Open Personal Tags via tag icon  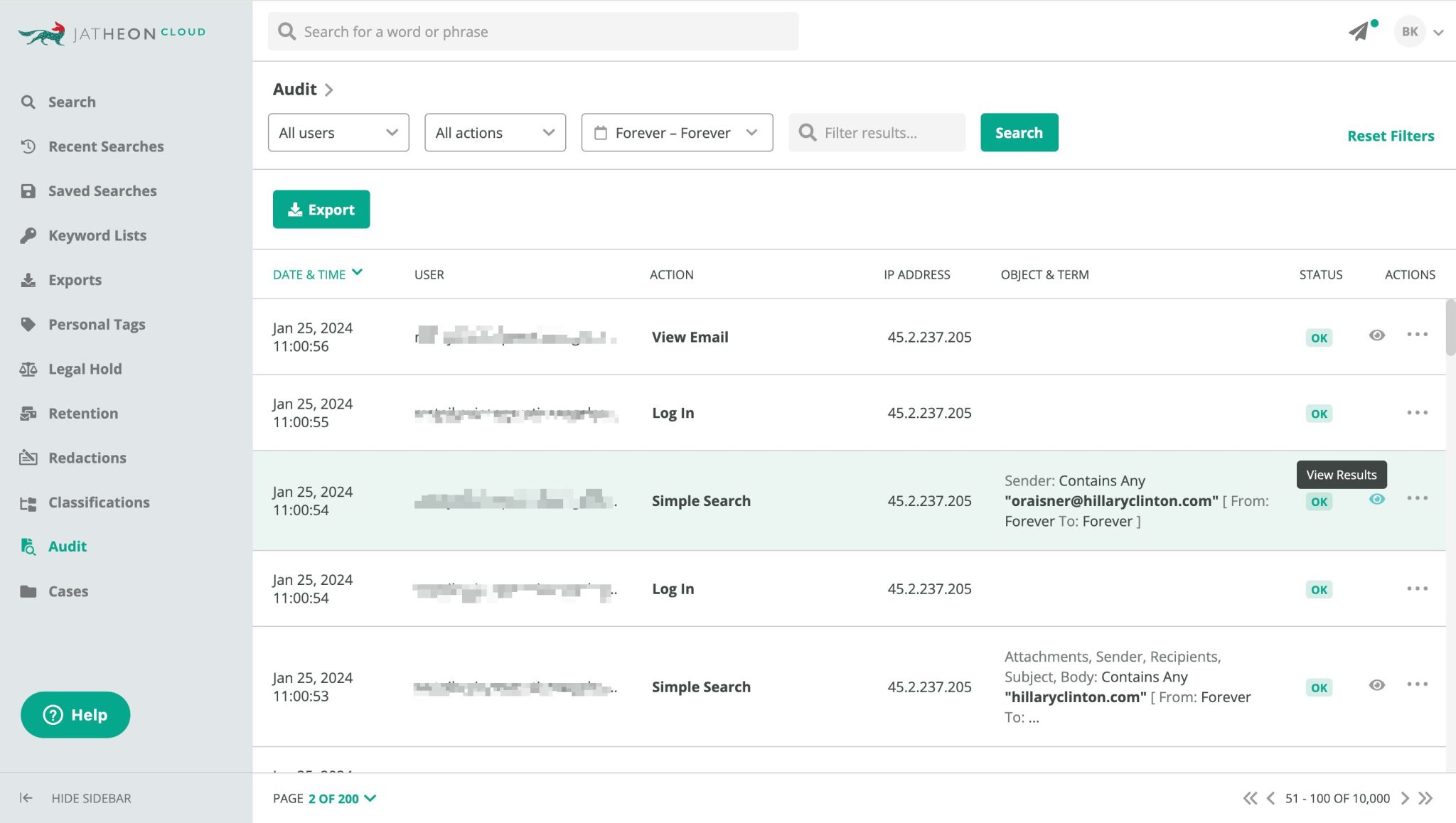[x=28, y=324]
